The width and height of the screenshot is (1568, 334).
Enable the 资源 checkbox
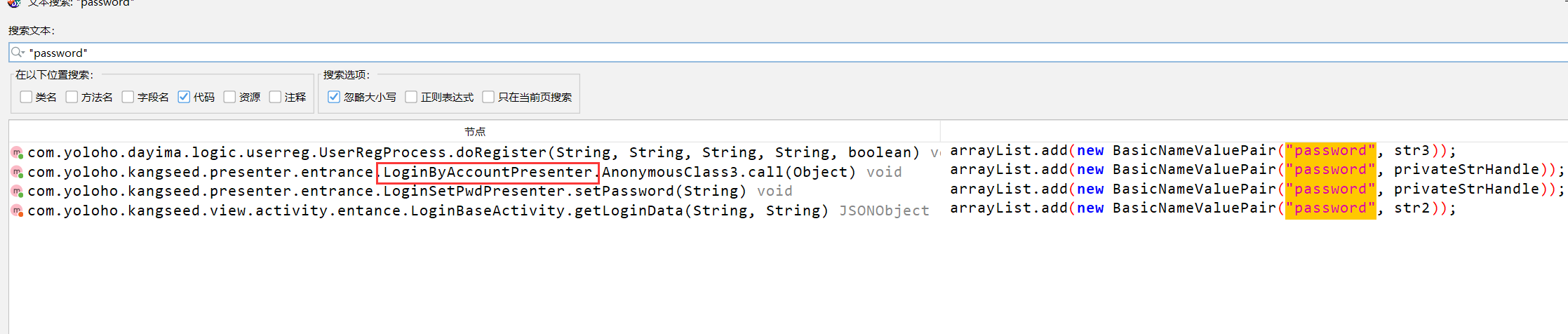coord(229,97)
